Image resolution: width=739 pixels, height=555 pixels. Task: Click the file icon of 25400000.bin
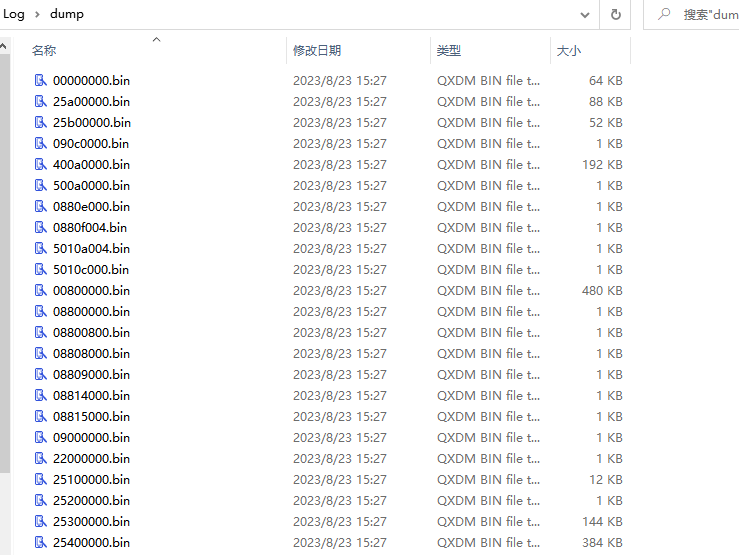coord(41,543)
